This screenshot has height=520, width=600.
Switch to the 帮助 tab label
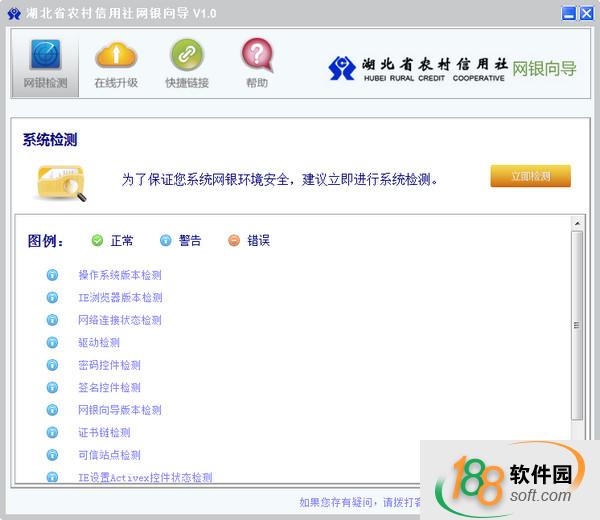coord(257,83)
